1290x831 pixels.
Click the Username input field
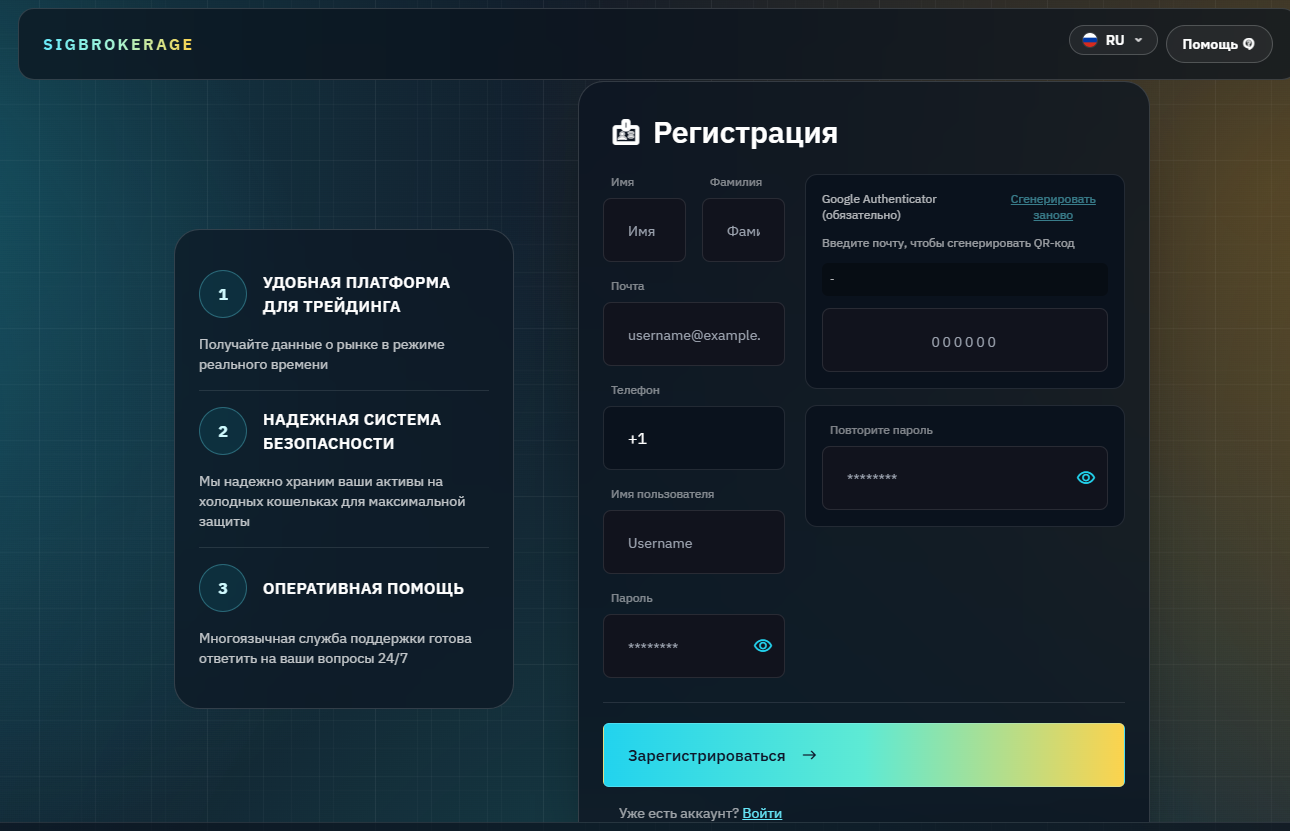(694, 542)
